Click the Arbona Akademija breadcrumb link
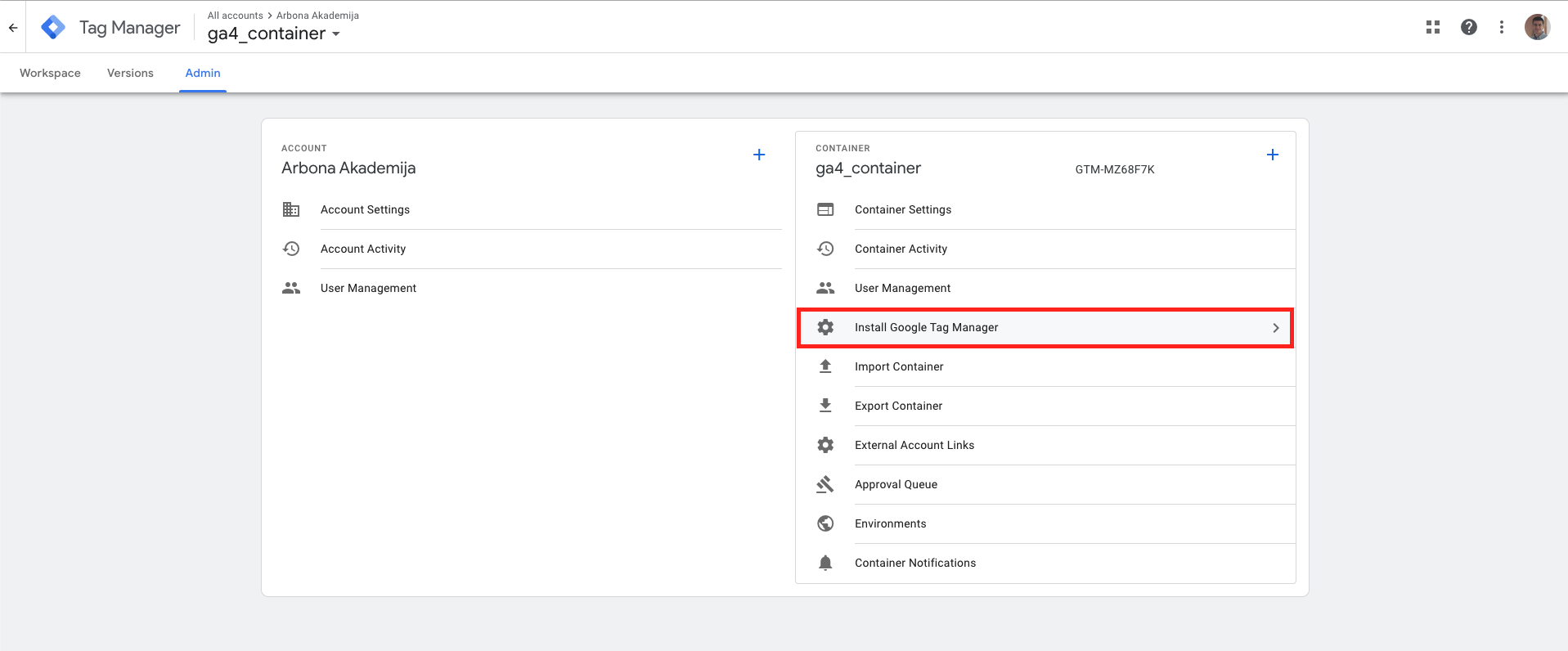Screen dimensions: 1568x651 [x=317, y=16]
